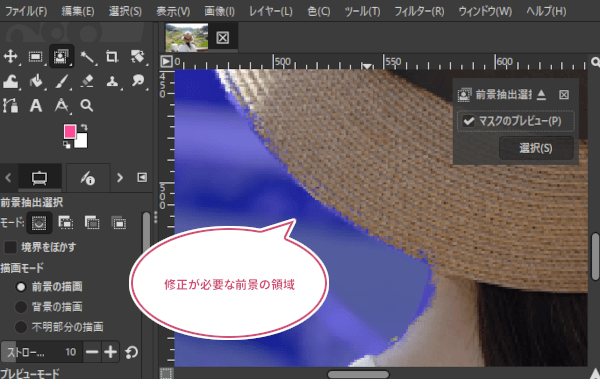Reset colors to default black and white
This screenshot has height=379, width=600.
click(x=67, y=145)
